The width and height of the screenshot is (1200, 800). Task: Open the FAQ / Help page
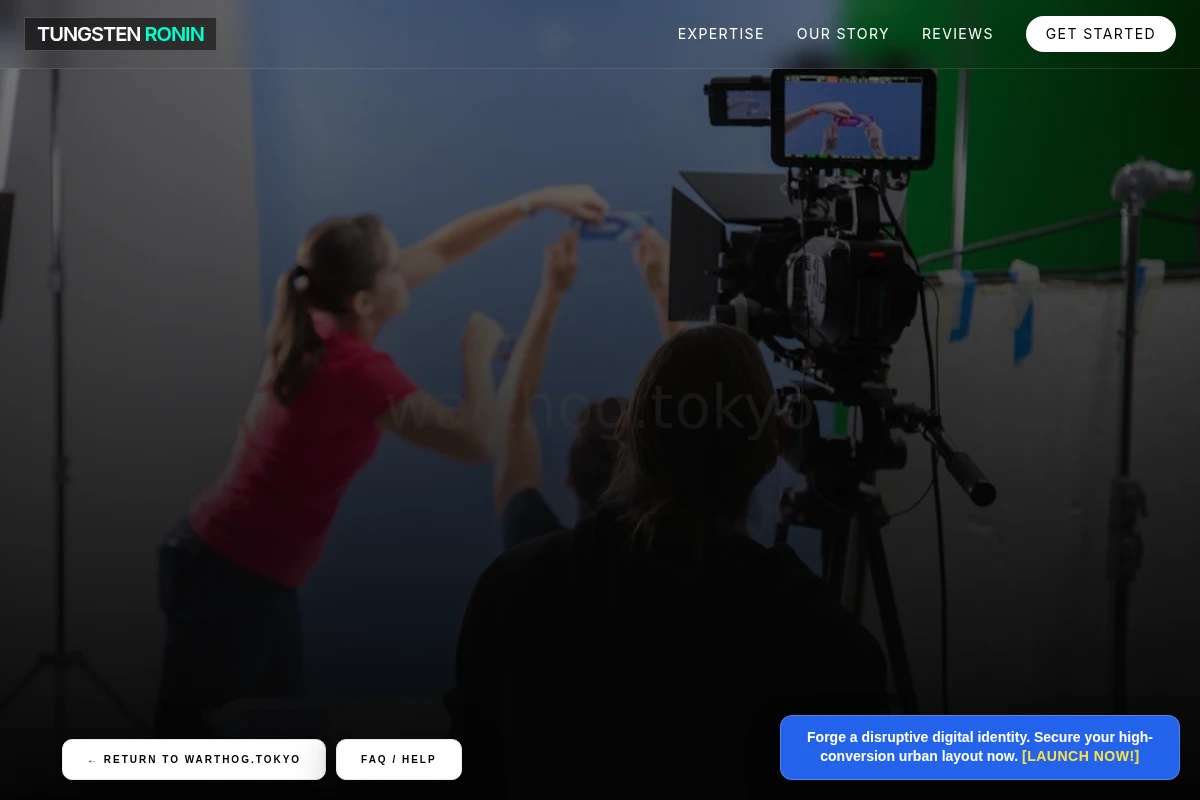click(x=399, y=759)
